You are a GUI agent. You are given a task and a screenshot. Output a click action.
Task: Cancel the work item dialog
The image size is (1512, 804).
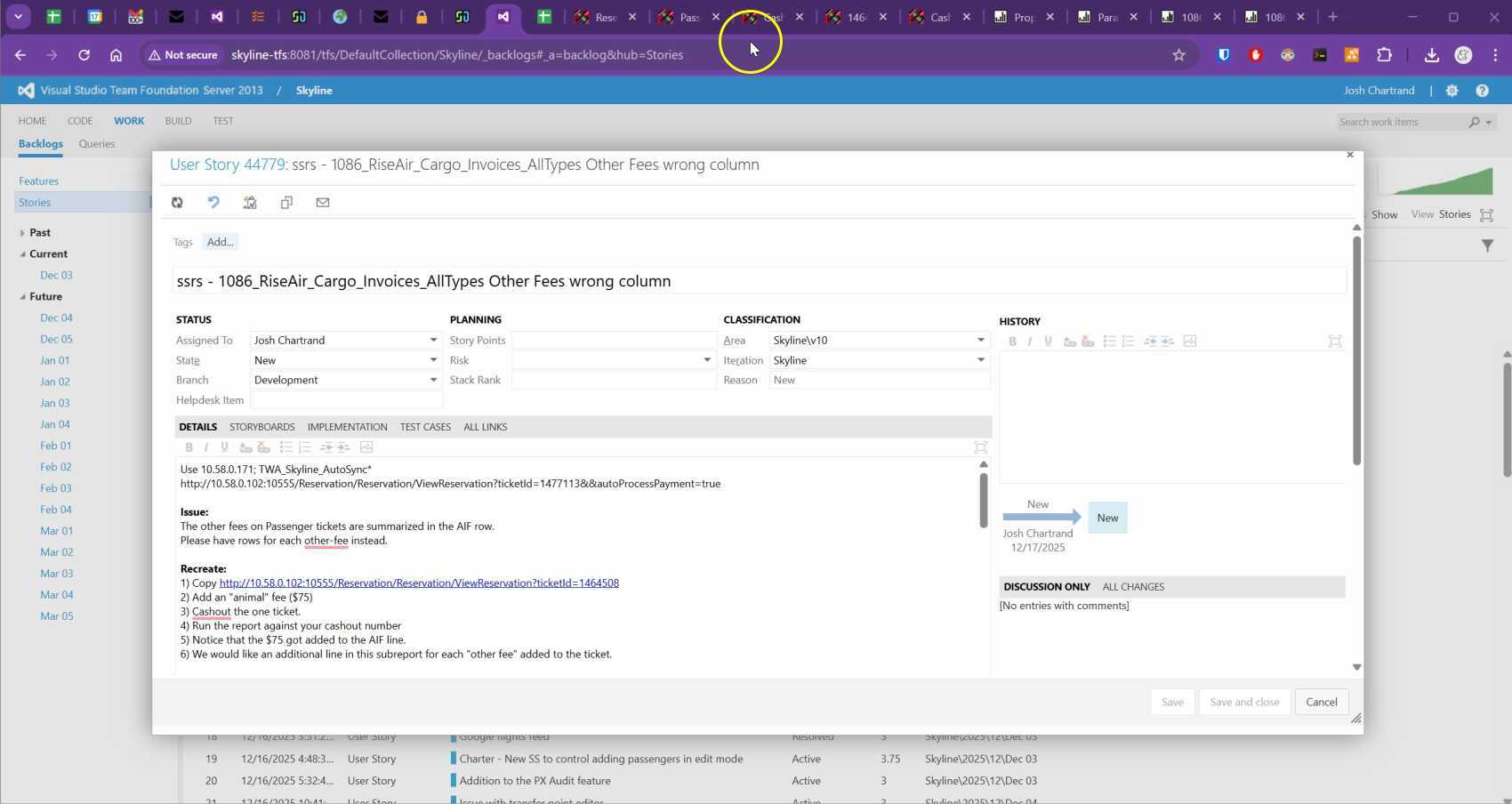coord(1321,702)
